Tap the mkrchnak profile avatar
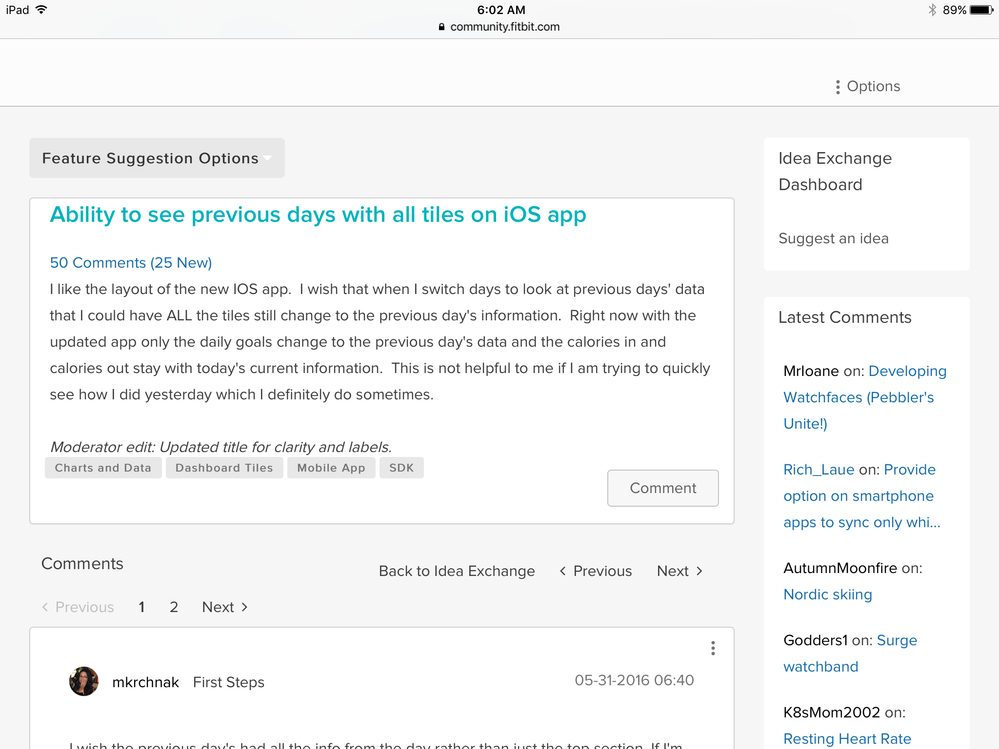This screenshot has width=999, height=749. click(x=83, y=681)
